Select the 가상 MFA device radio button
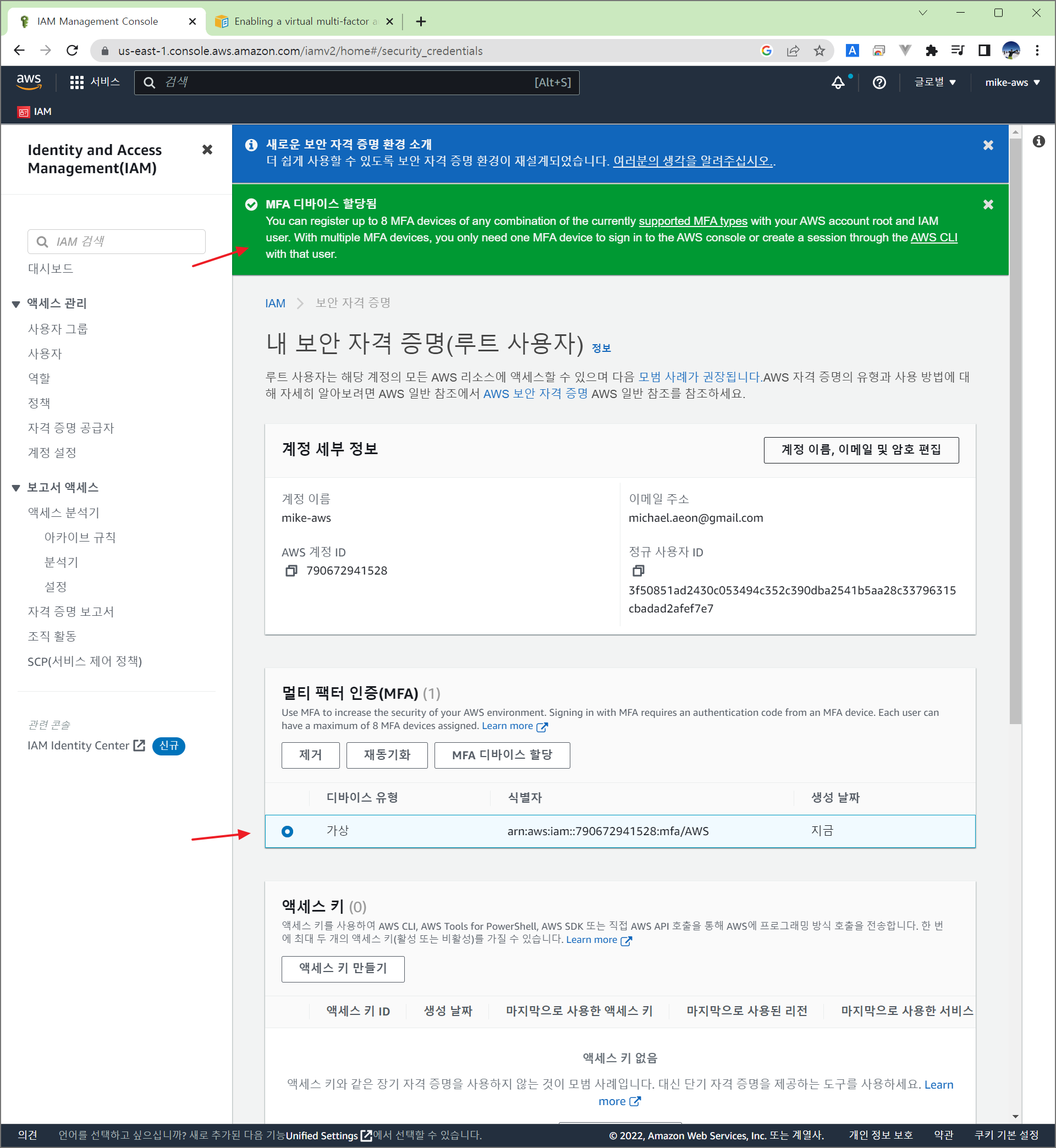 pos(288,832)
